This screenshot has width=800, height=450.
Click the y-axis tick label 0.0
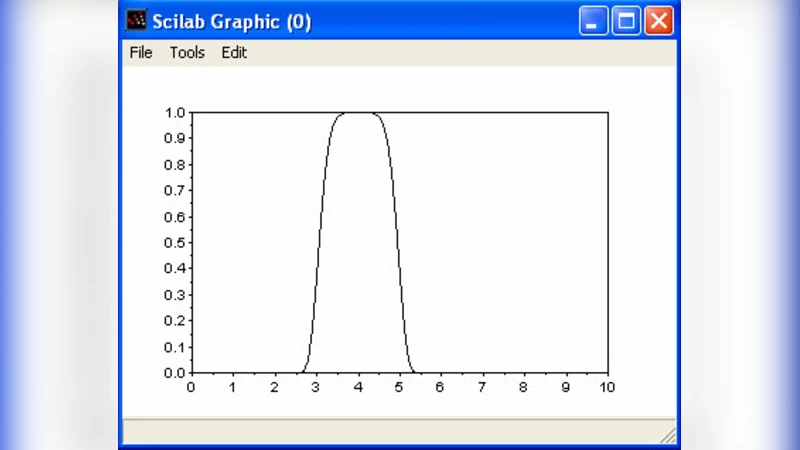click(x=175, y=373)
